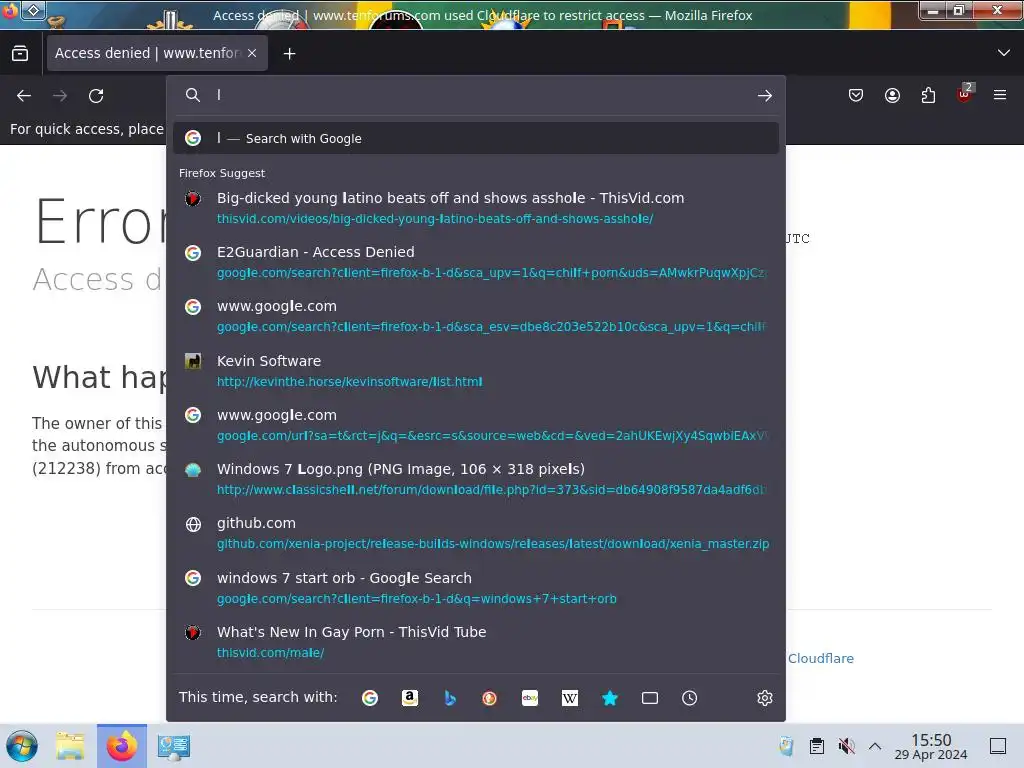Click the Firefox Suggest heading label

point(222,173)
